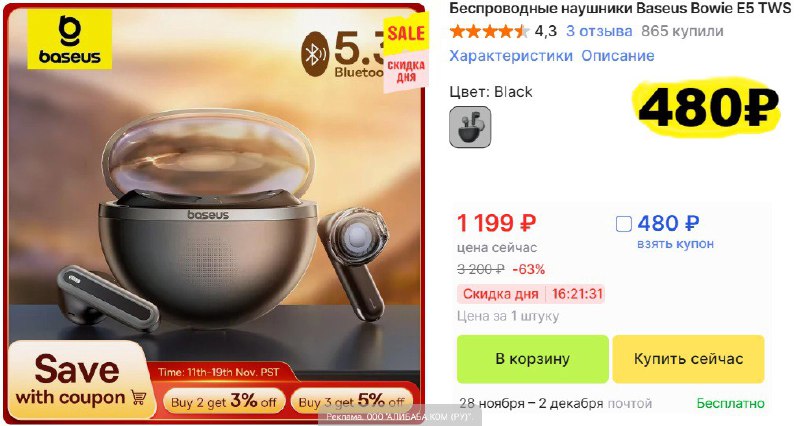Click the yellow SALE sticker
Image resolution: width=800 pixels, height=426 pixels.
[x=406, y=34]
